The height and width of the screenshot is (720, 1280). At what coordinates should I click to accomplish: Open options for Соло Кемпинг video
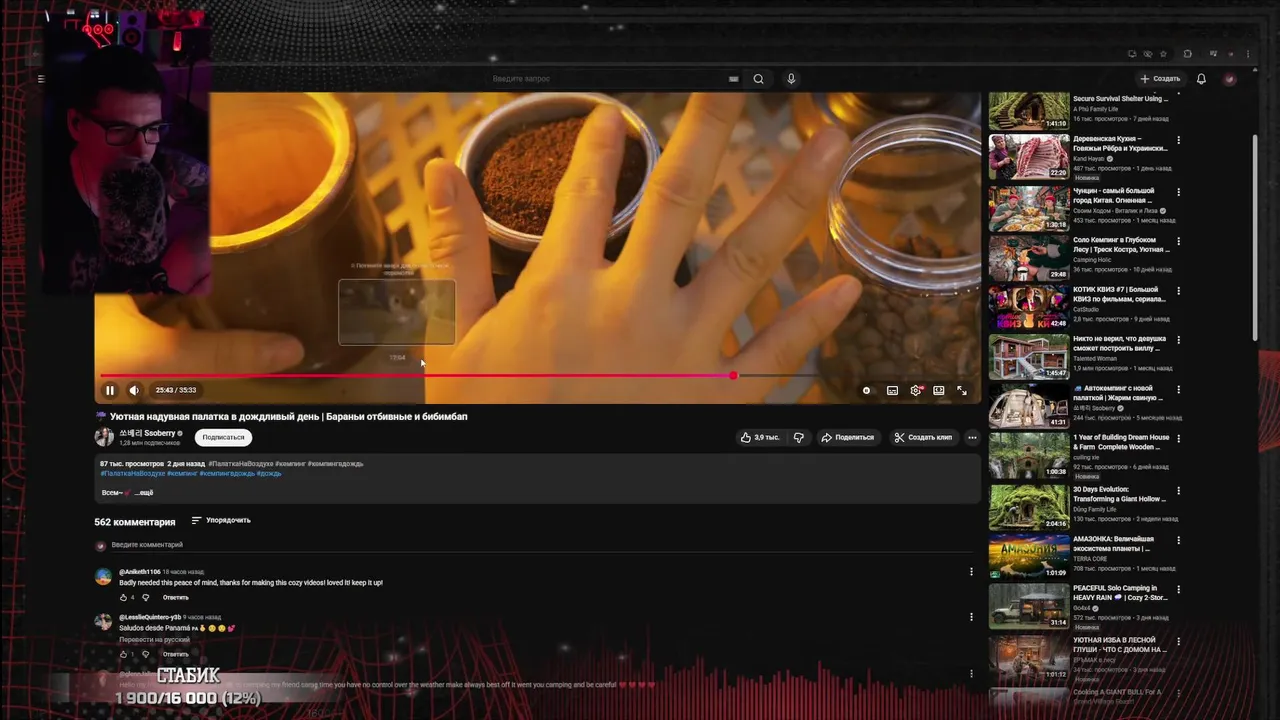pos(1178,241)
